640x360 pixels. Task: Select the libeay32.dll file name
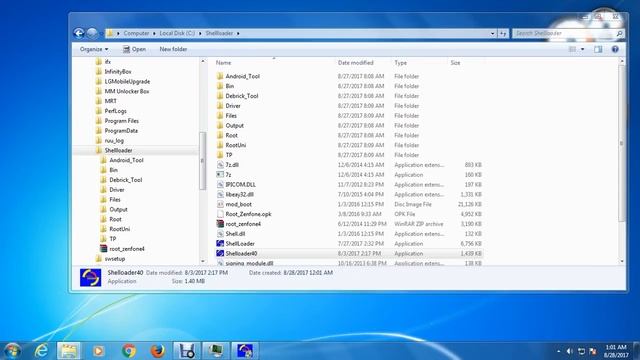click(240, 194)
